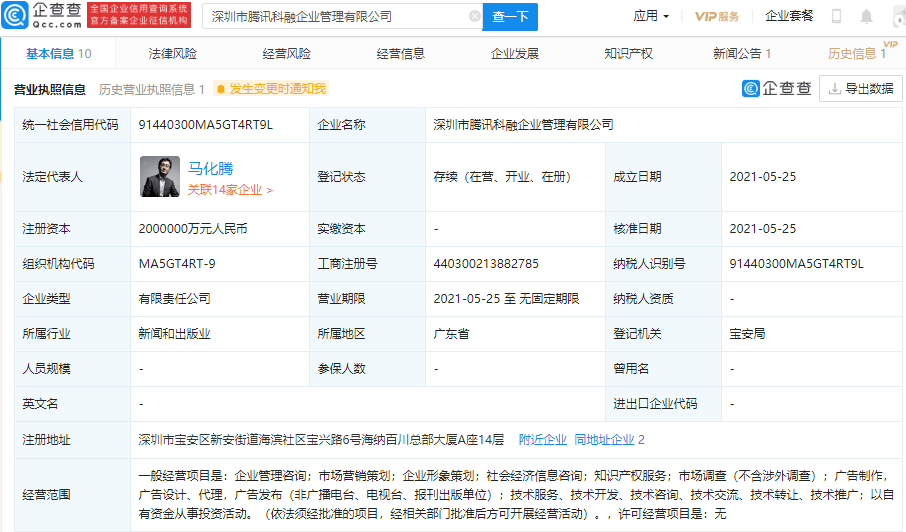Select registered capital 2000000万元人民币
The height and width of the screenshot is (532, 906).
click(x=193, y=229)
